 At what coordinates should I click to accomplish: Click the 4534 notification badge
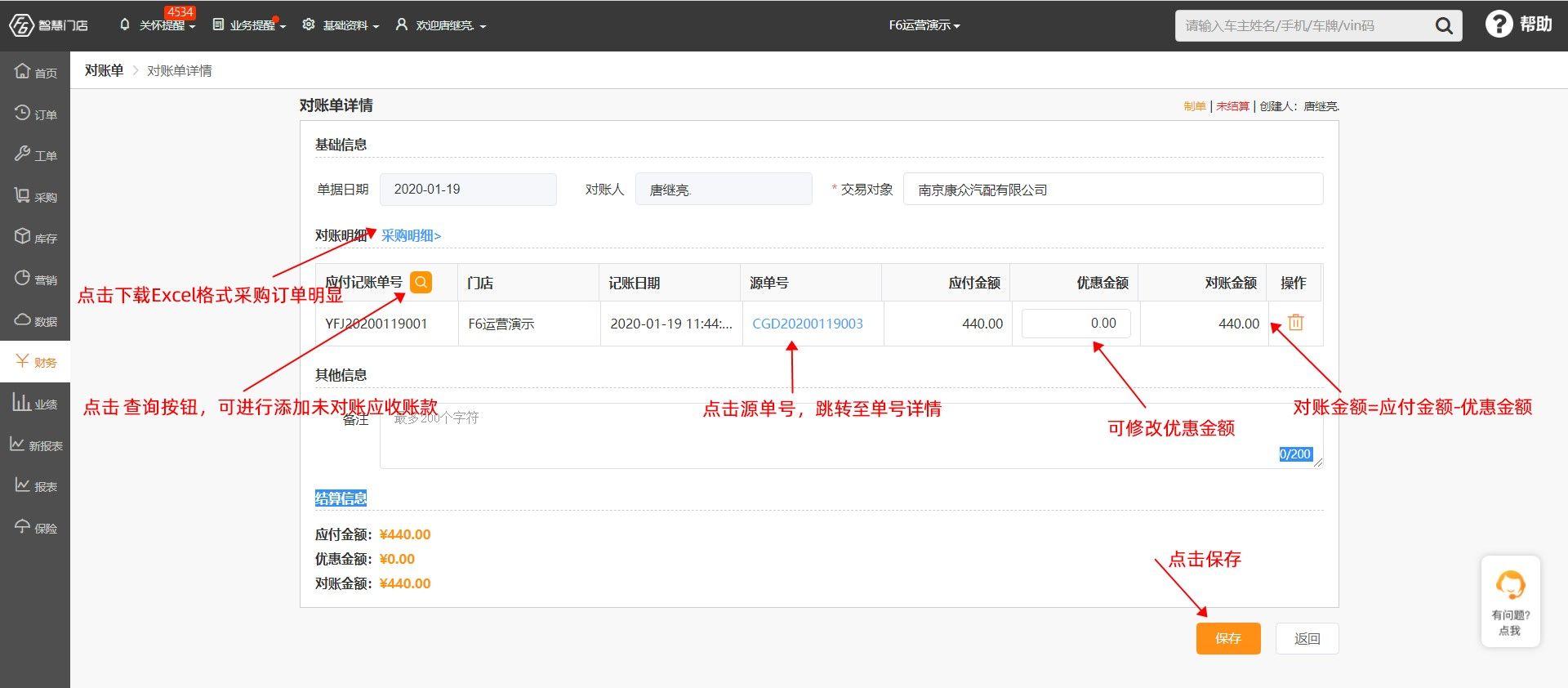[180, 12]
